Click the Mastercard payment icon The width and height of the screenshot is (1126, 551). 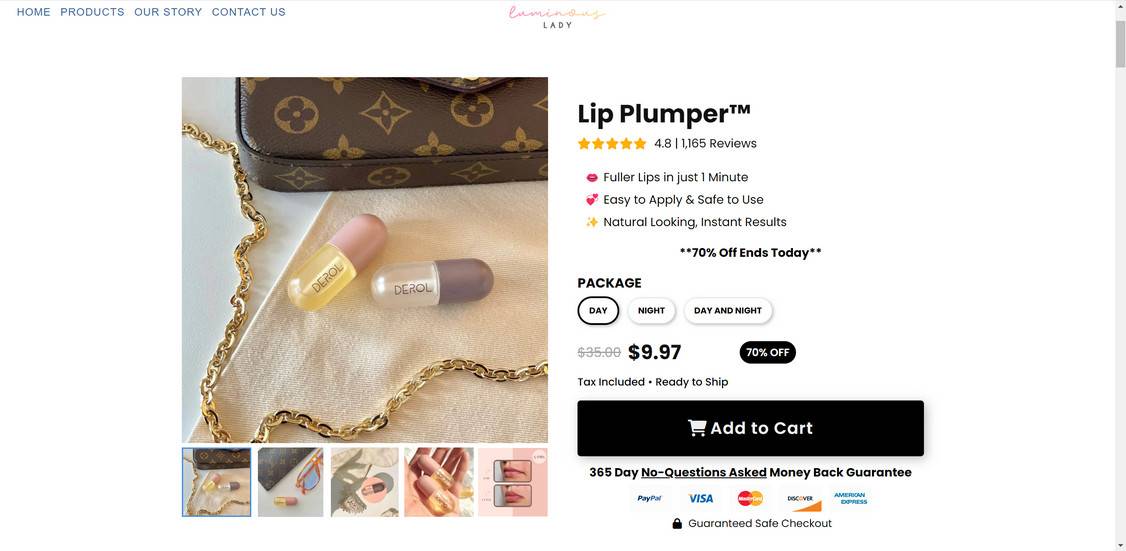pyautogui.click(x=750, y=498)
